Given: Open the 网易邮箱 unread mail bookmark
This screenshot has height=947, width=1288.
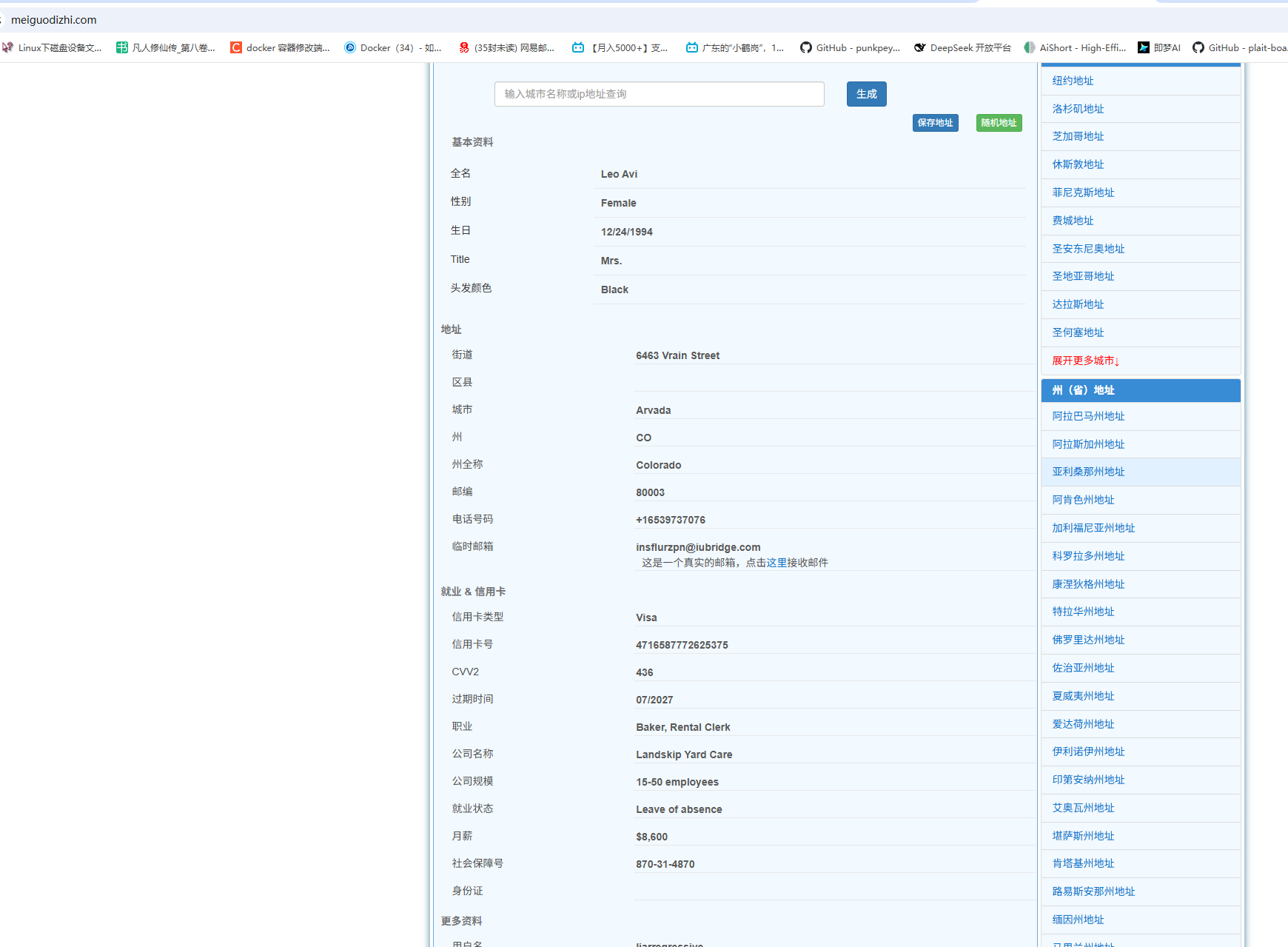Looking at the screenshot, I should coord(506,47).
